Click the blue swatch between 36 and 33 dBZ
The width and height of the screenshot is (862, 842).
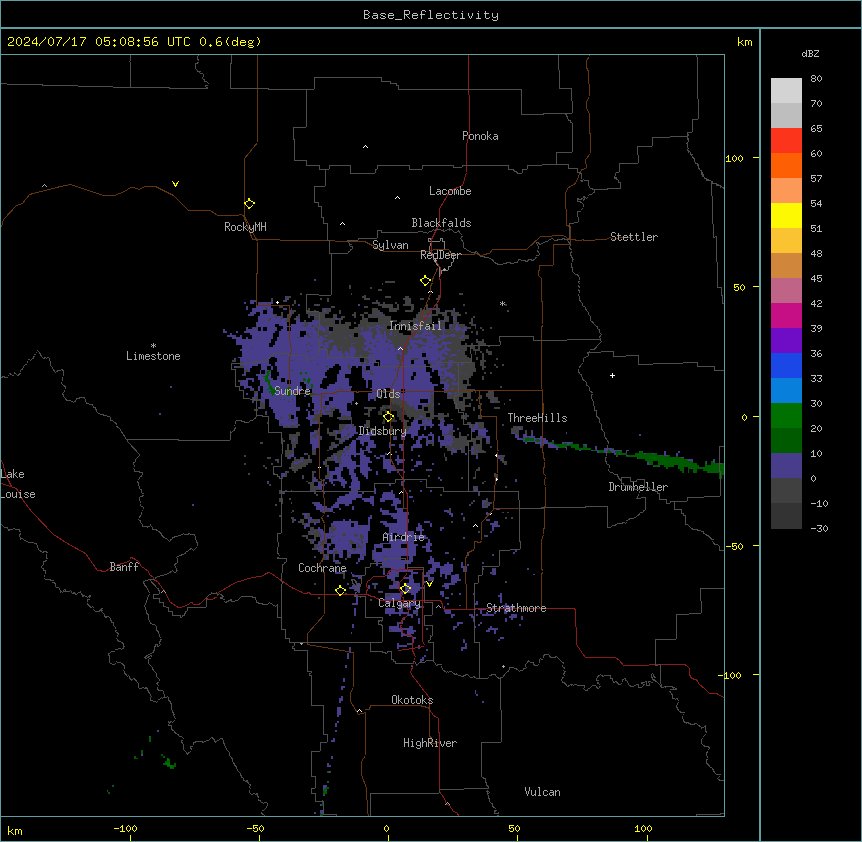pyautogui.click(x=786, y=365)
